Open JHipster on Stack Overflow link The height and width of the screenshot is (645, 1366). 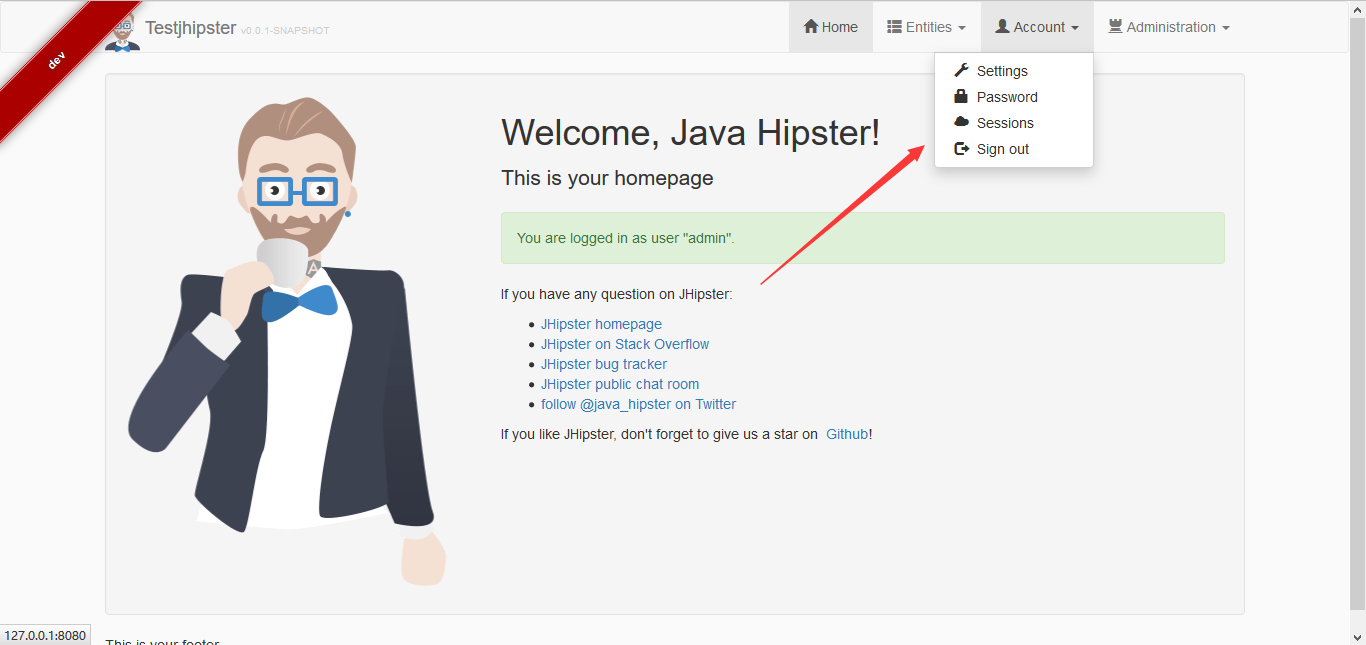click(x=625, y=344)
